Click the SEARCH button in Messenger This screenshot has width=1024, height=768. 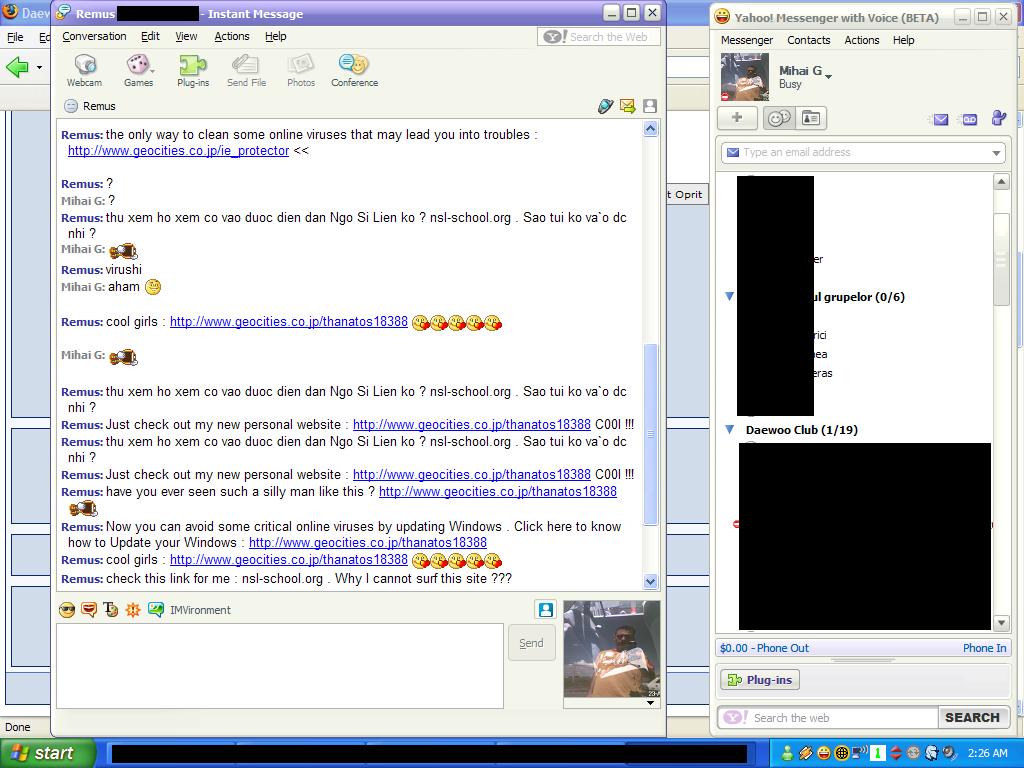(972, 718)
